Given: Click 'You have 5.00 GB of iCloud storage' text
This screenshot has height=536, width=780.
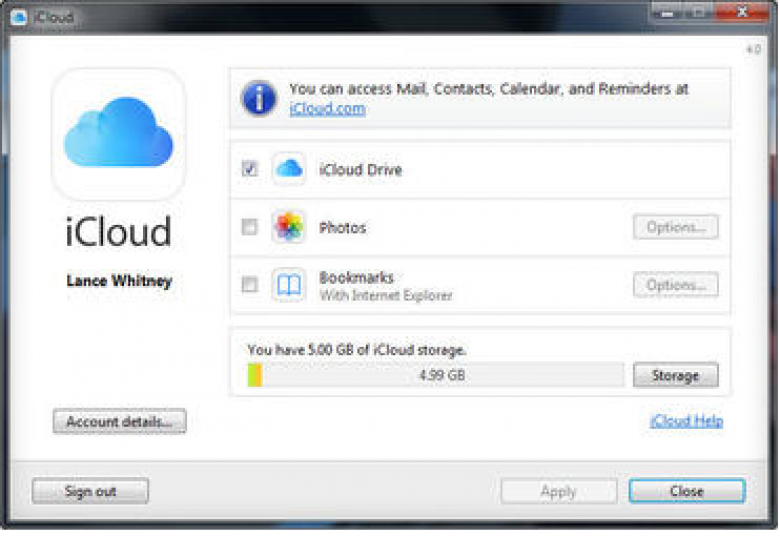Looking at the screenshot, I should [357, 350].
